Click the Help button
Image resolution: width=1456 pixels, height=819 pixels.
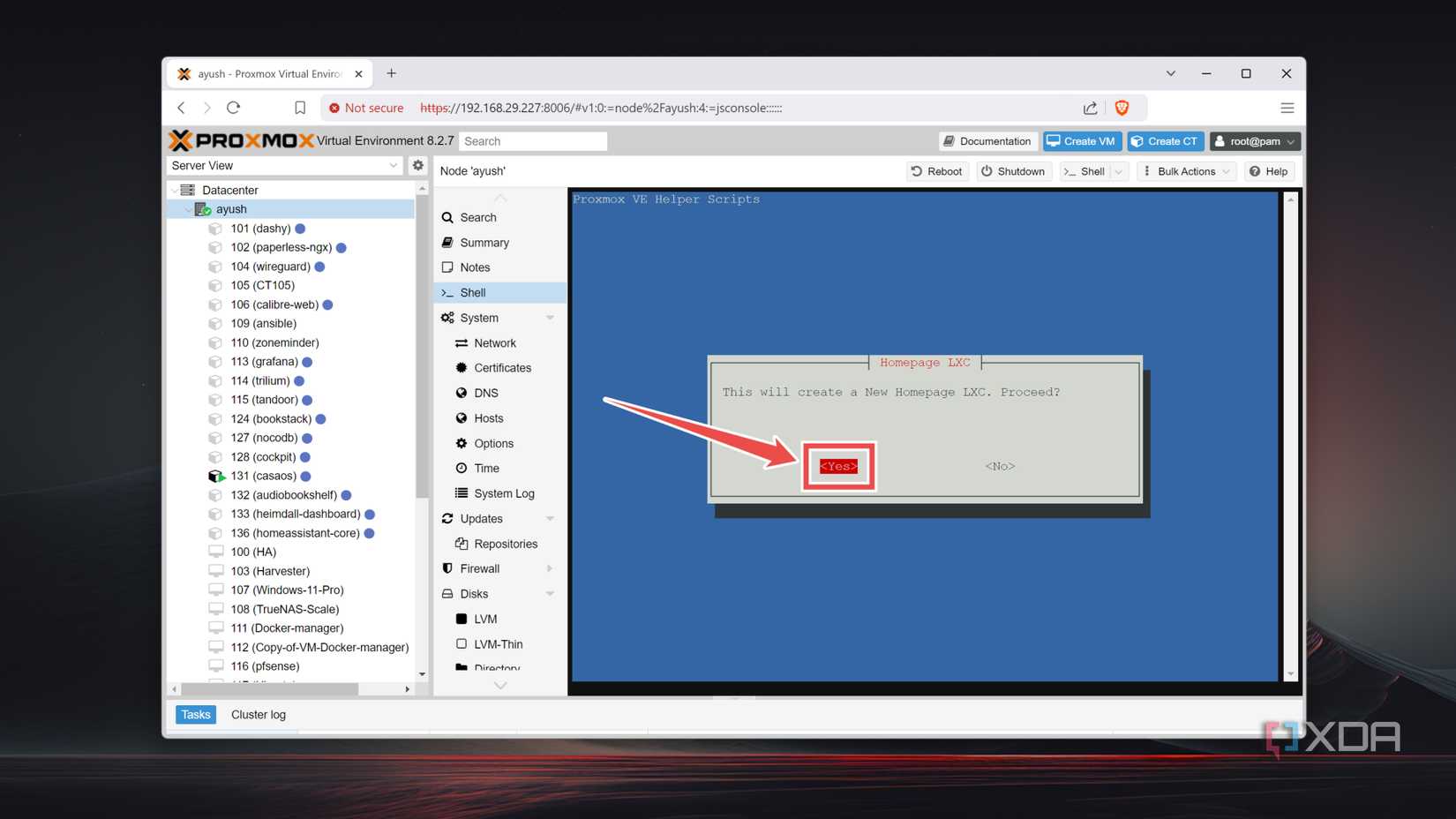click(x=1269, y=171)
